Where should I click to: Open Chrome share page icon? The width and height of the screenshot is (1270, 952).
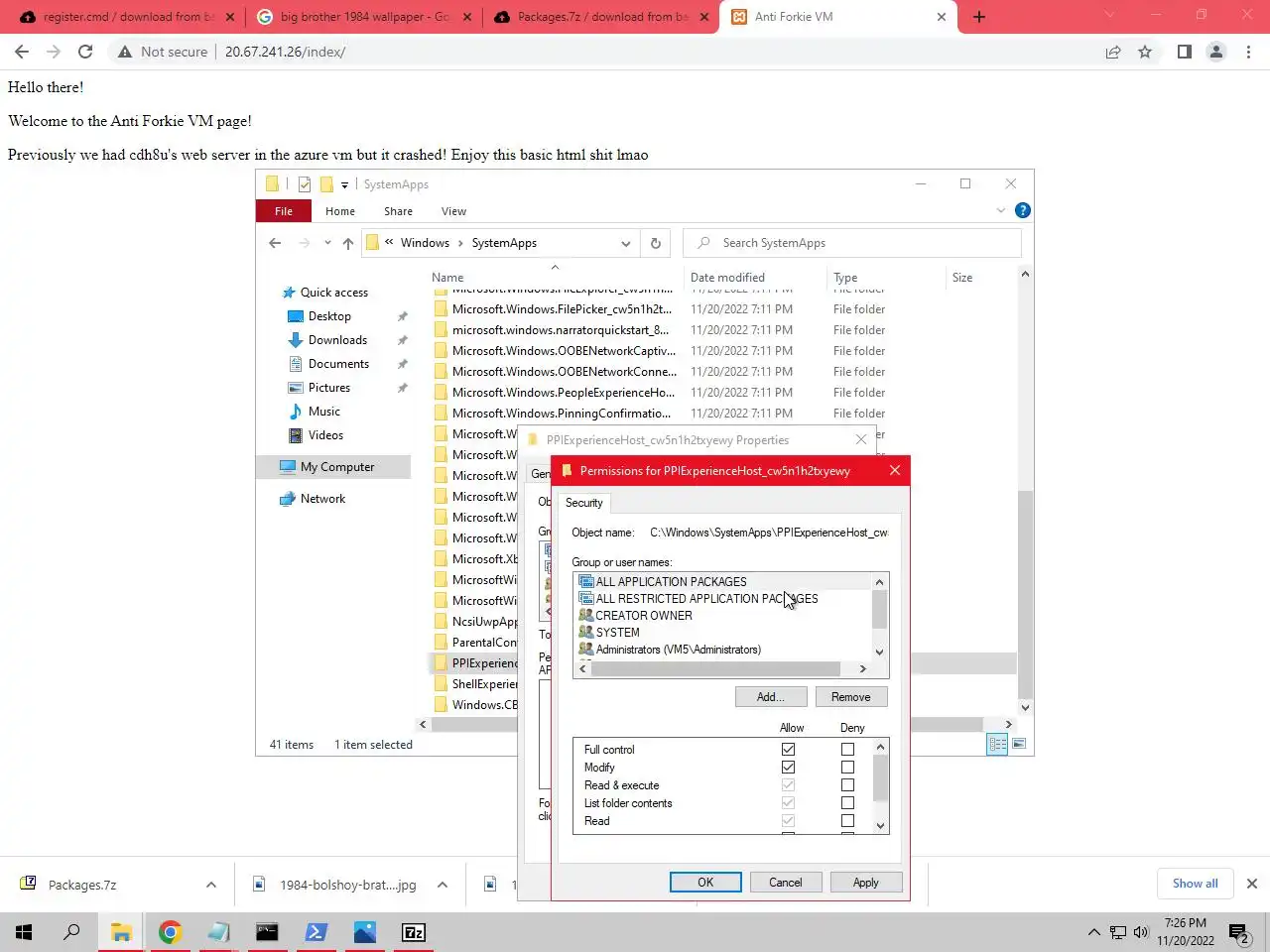(1113, 52)
